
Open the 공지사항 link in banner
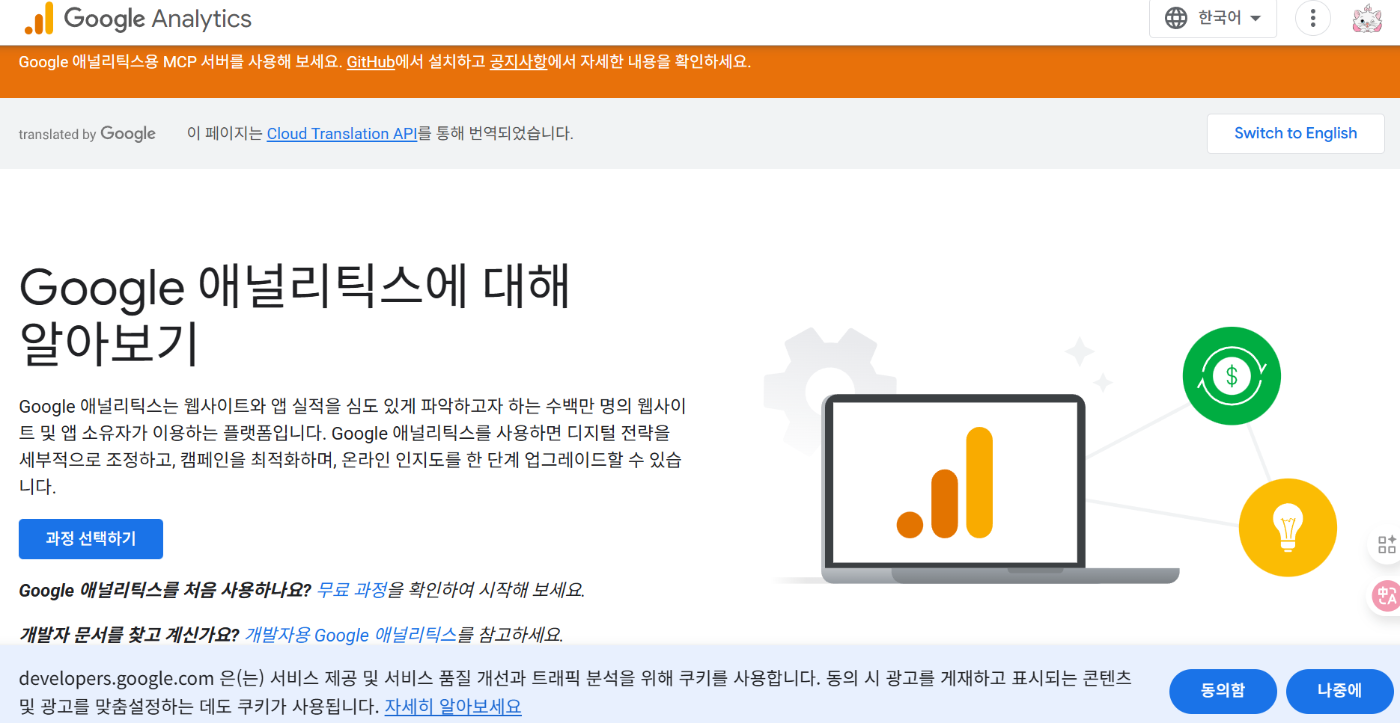518,62
